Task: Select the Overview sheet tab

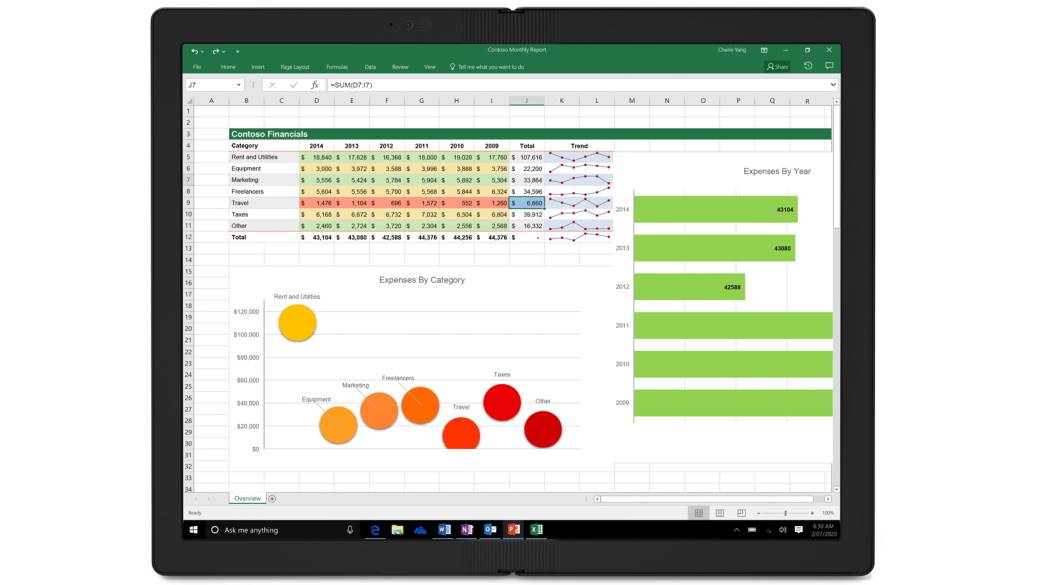Action: coord(247,498)
